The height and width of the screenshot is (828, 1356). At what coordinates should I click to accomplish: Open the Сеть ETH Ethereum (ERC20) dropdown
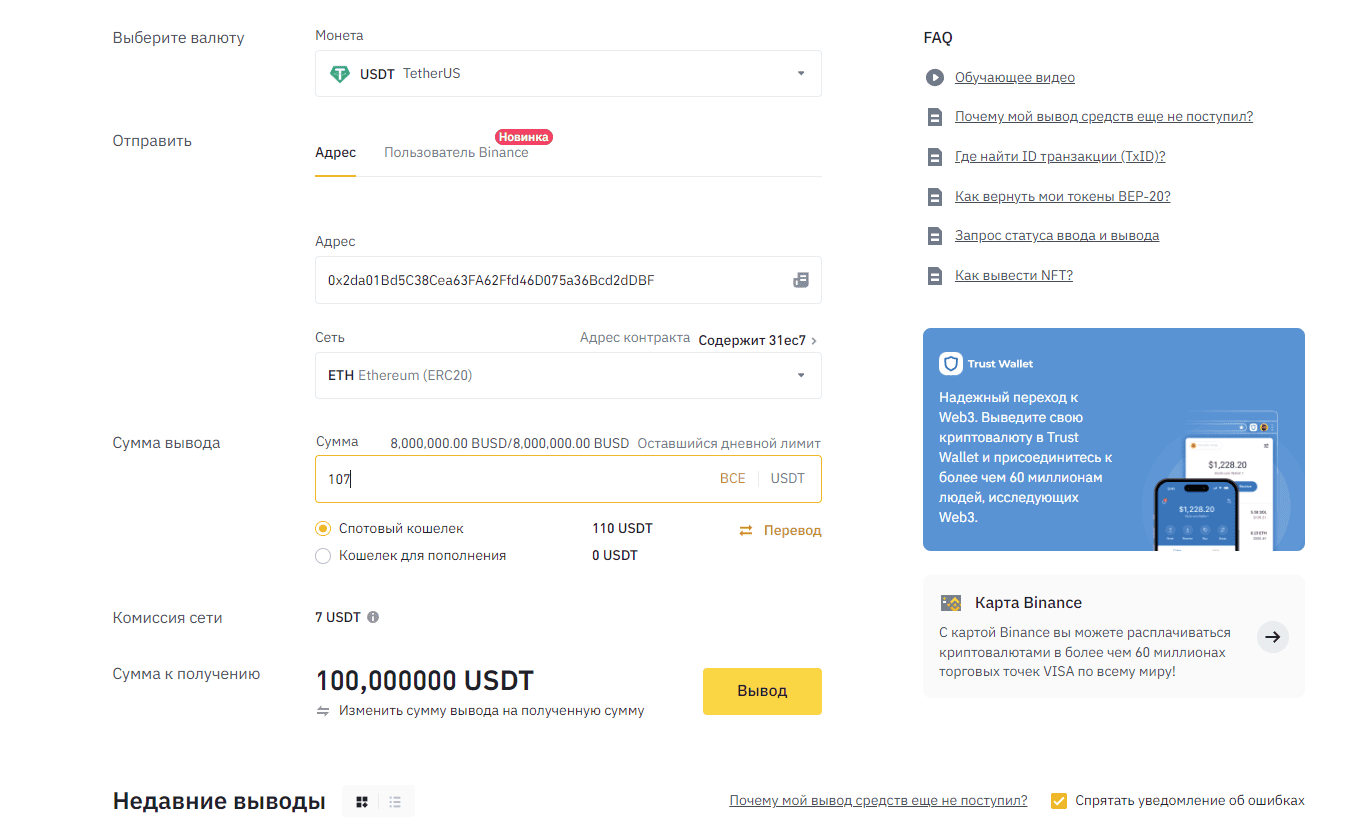click(568, 375)
